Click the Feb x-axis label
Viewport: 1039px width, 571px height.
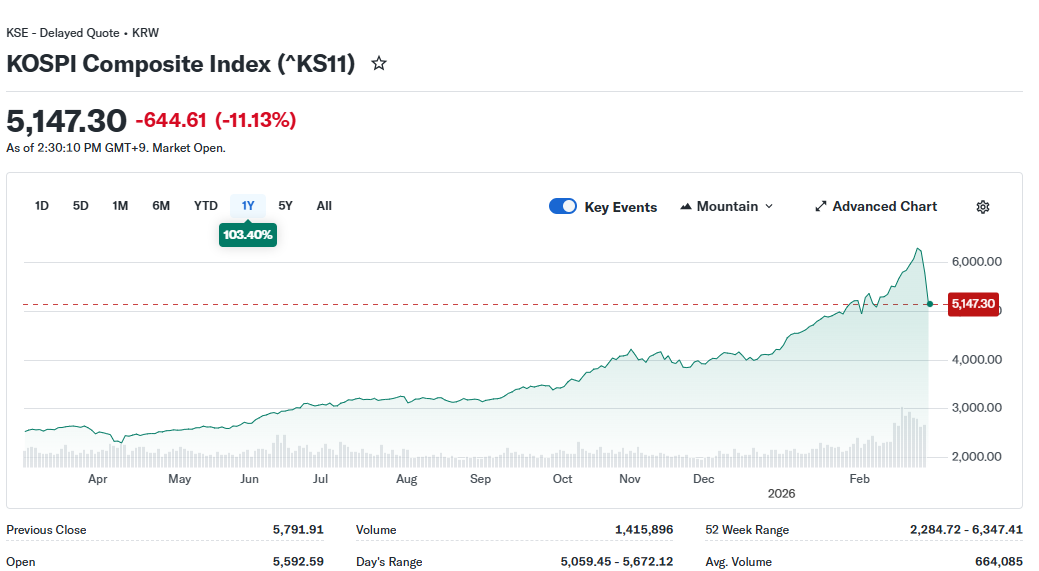[859, 479]
